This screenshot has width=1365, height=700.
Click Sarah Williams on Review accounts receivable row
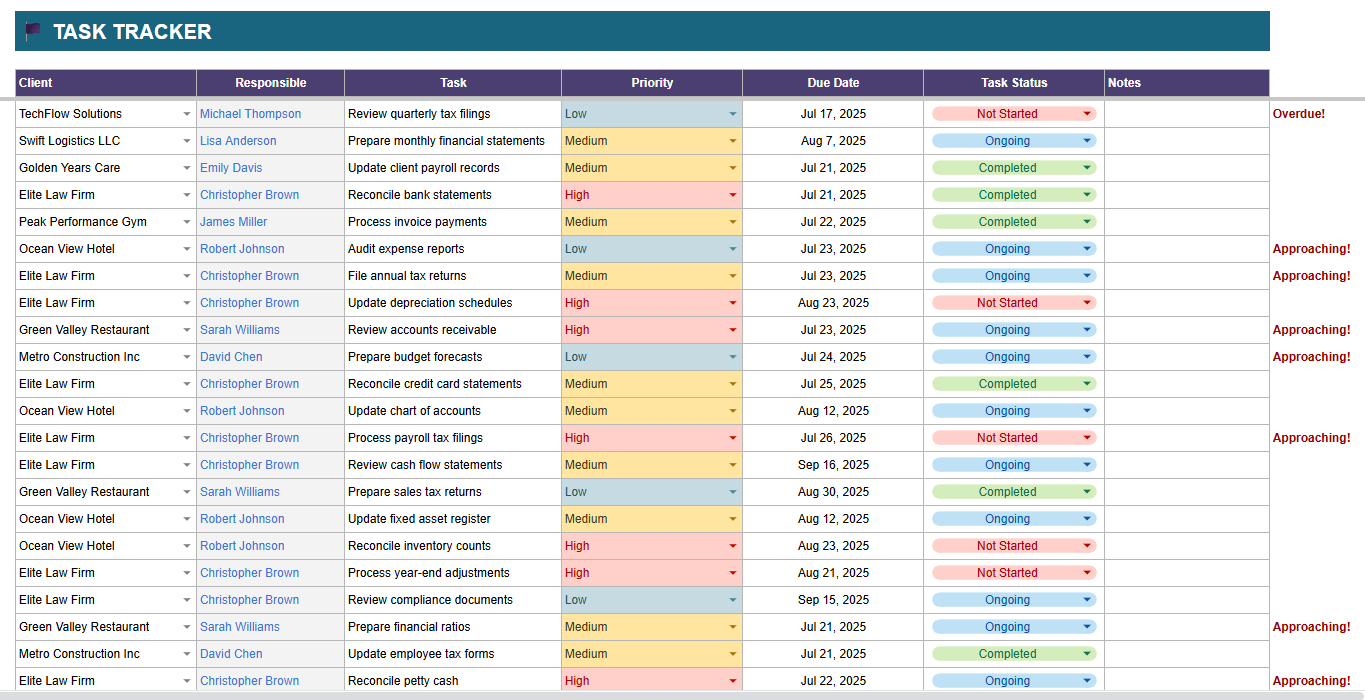[x=239, y=329]
